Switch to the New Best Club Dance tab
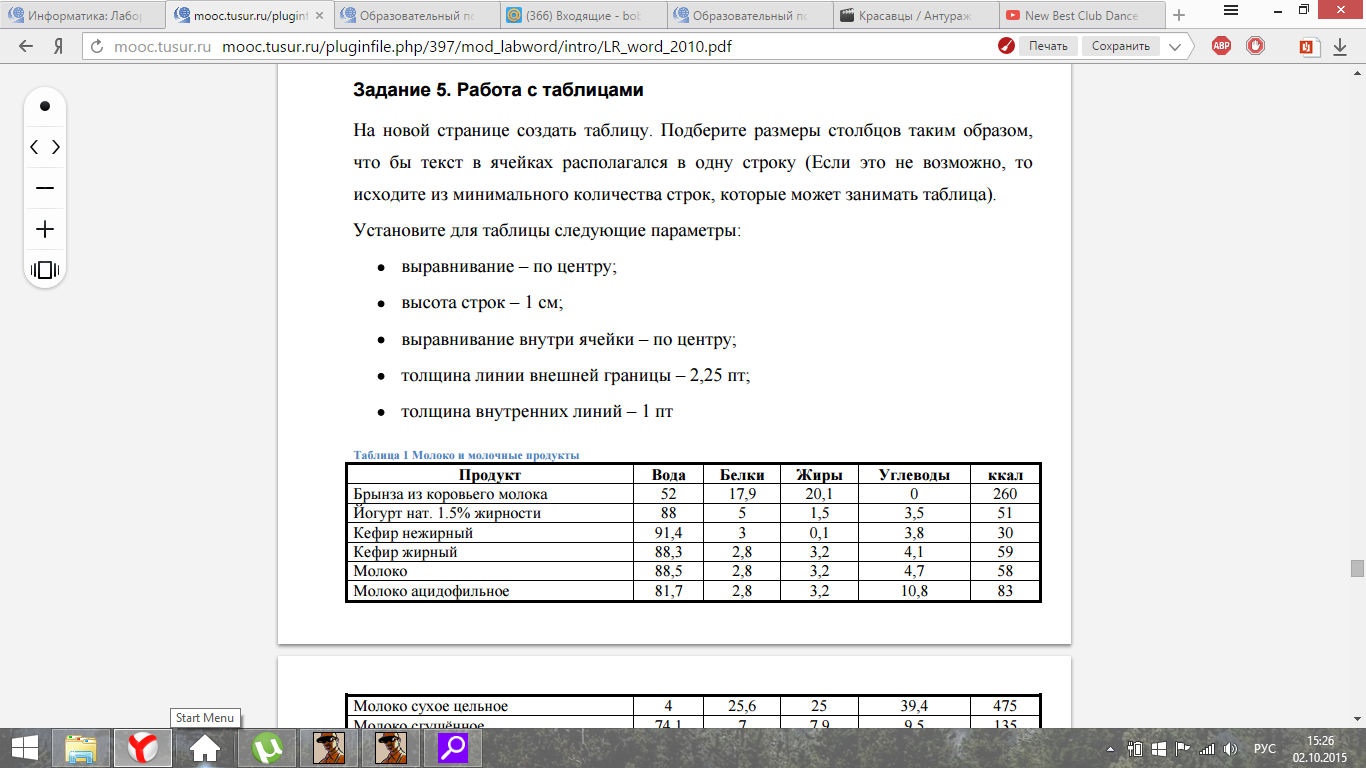The image size is (1366, 768). [x=1081, y=16]
